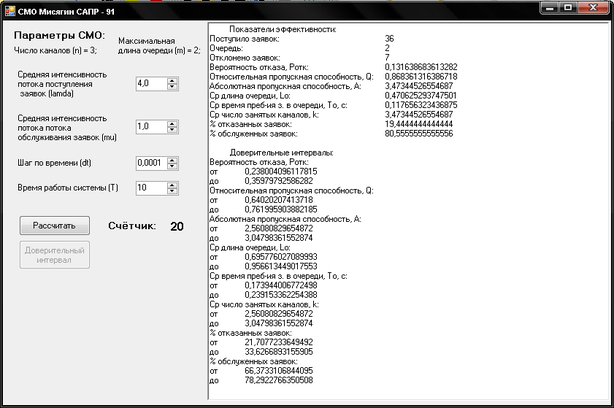Increase the lamda value with up arrow

(x=172, y=80)
